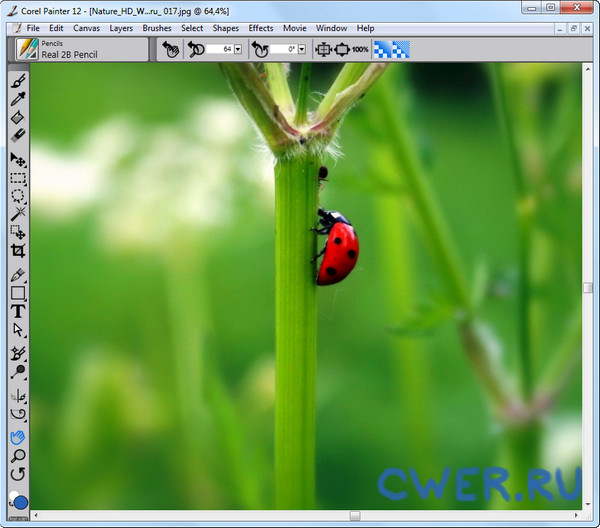Choose the Eraser tool
This screenshot has width=600, height=528.
(x=18, y=136)
